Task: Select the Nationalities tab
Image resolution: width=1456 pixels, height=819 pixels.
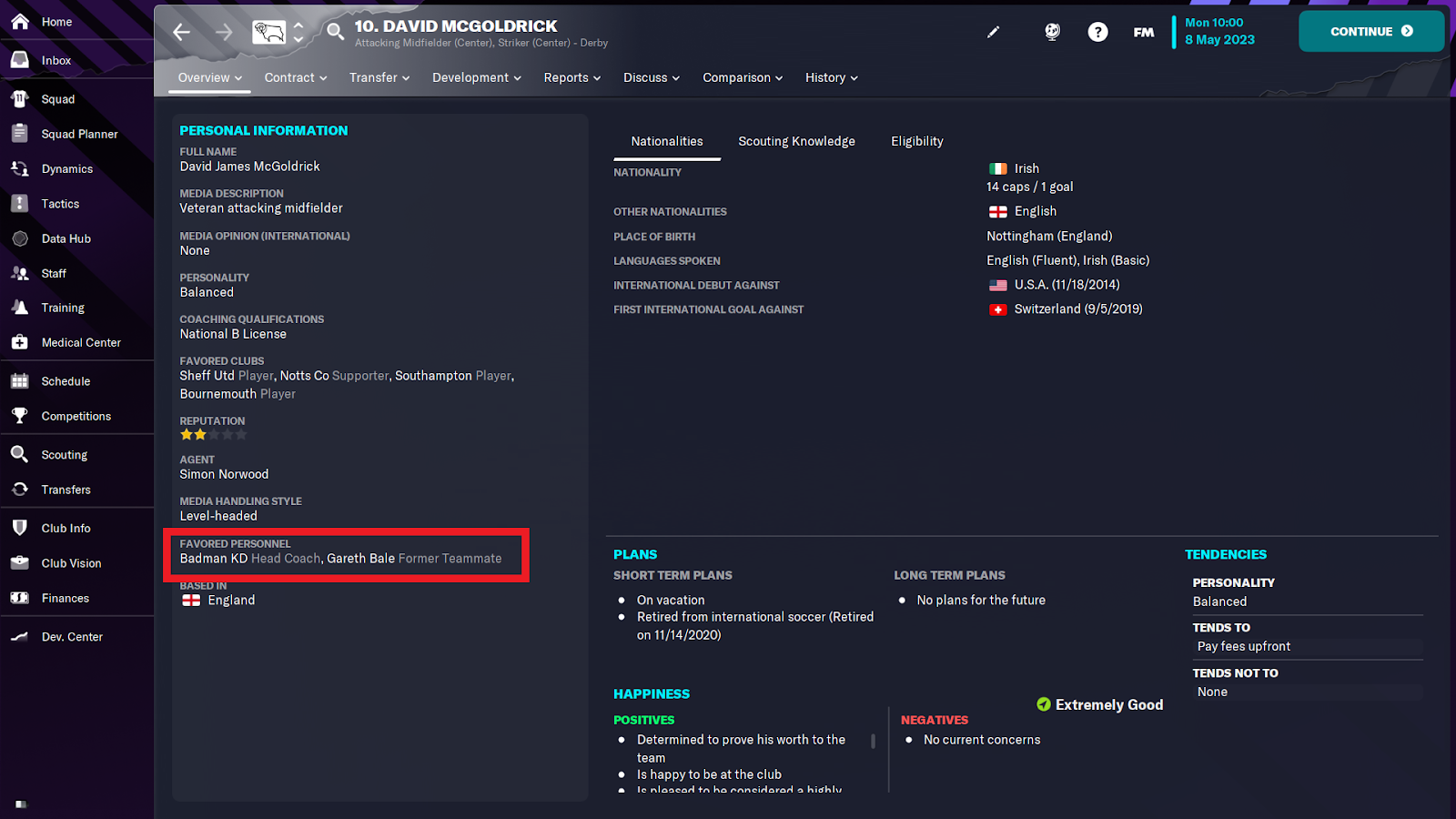Action: 667,141
